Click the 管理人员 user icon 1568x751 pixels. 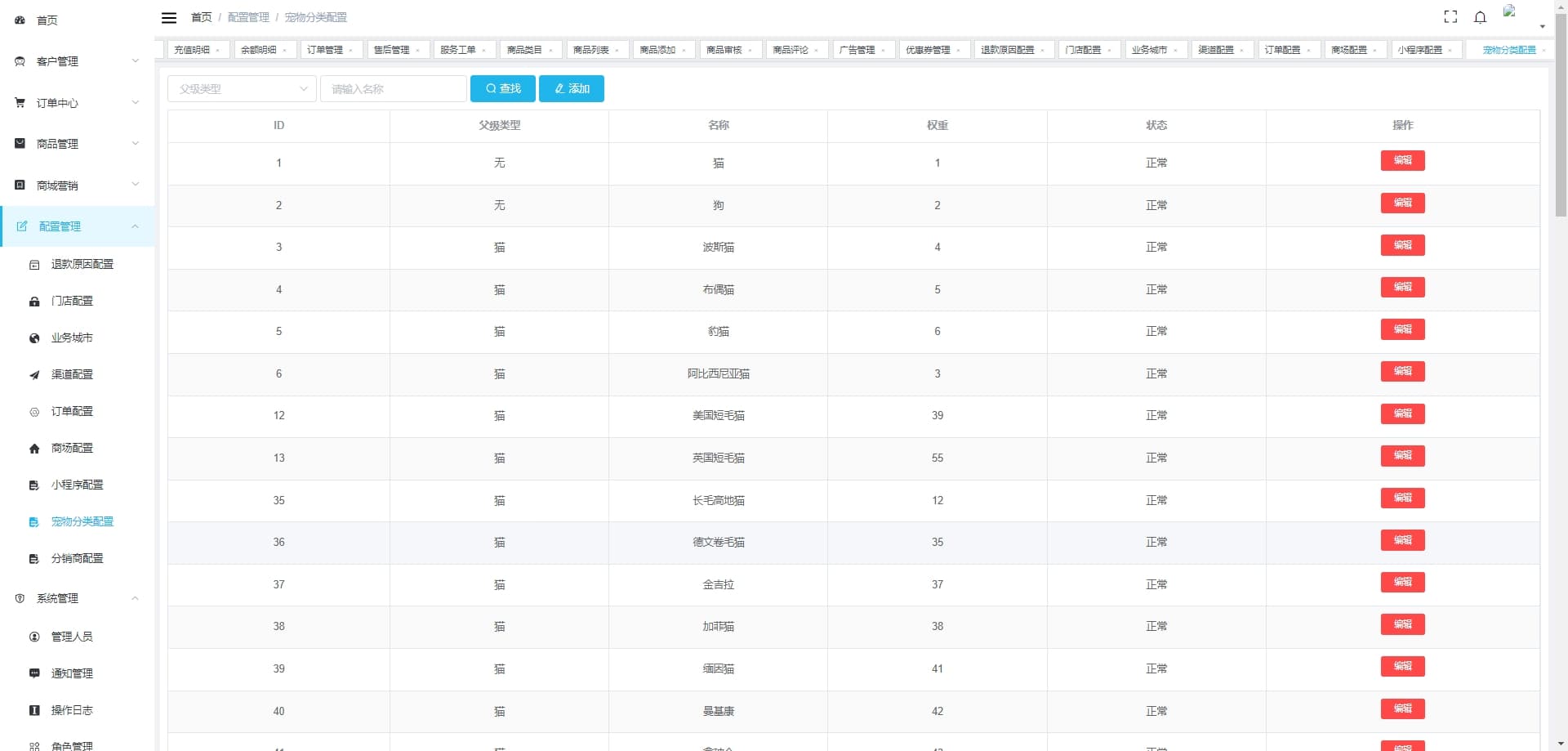(x=34, y=637)
